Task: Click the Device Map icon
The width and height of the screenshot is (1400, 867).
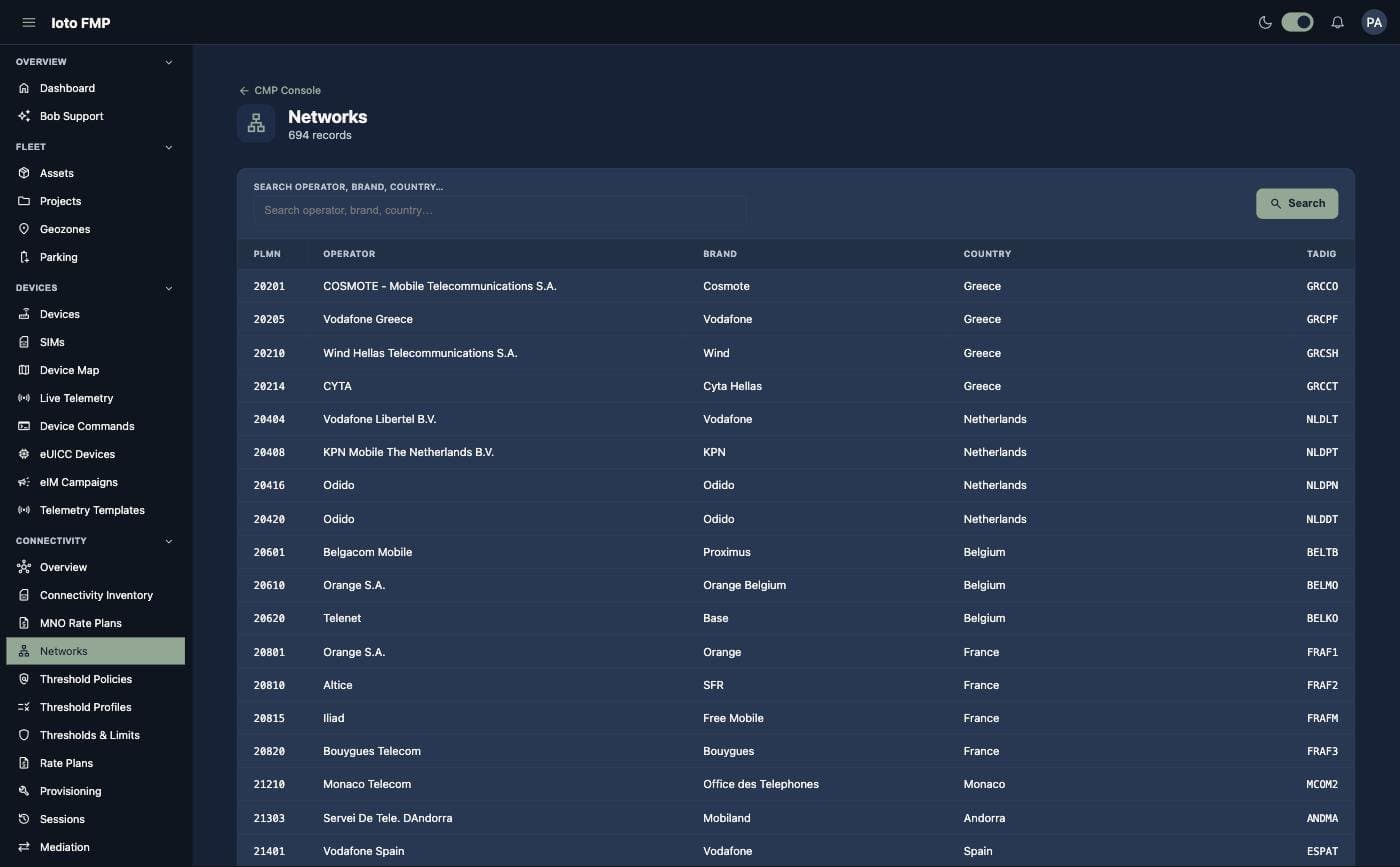Action: (24, 370)
